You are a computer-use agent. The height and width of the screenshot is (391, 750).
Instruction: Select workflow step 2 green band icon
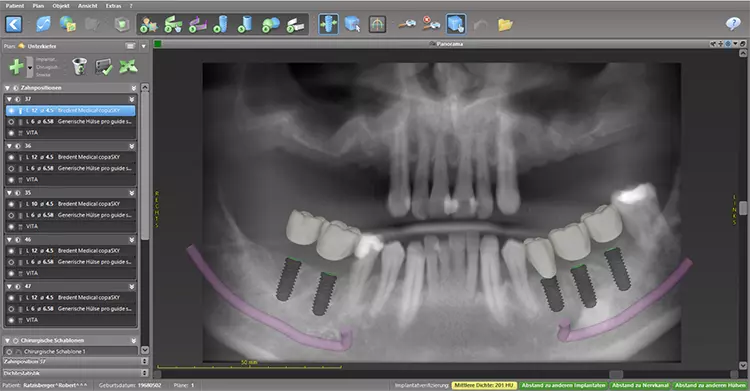click(173, 24)
